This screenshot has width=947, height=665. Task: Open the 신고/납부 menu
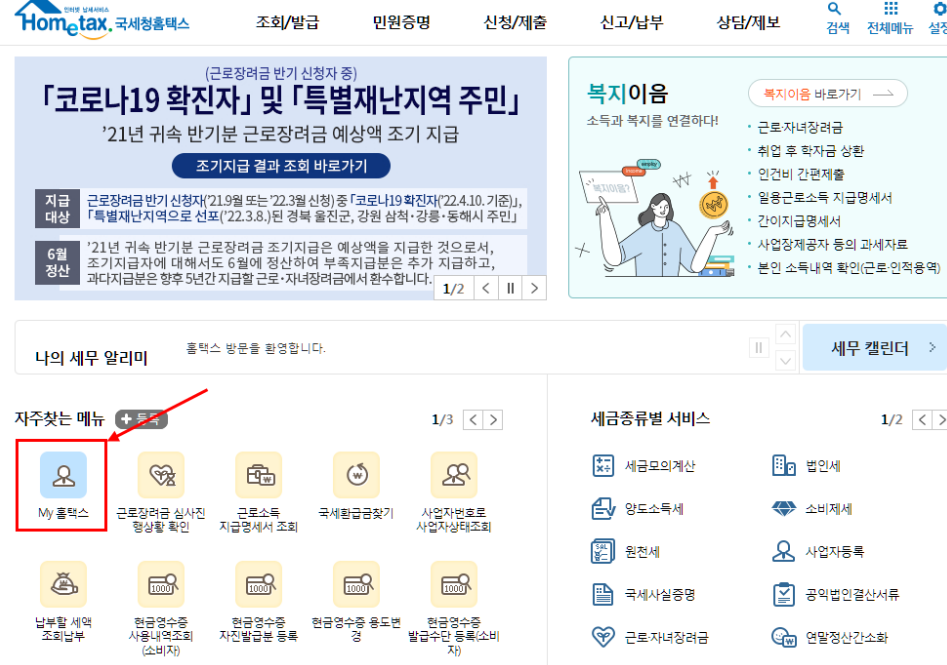[x=632, y=22]
